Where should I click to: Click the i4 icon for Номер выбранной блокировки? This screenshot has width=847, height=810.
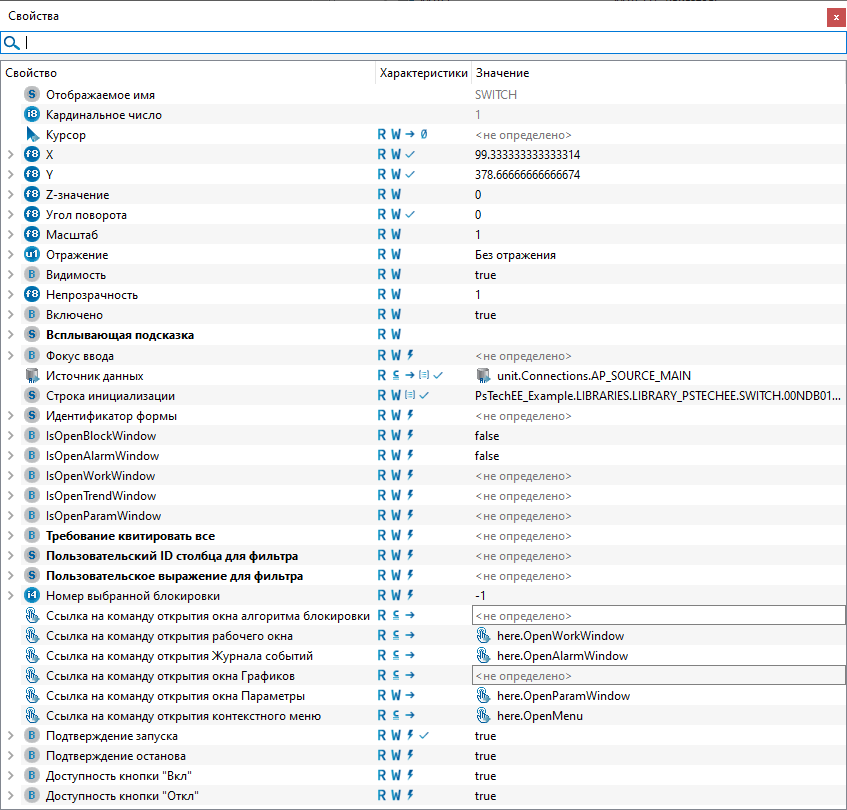coord(32,596)
